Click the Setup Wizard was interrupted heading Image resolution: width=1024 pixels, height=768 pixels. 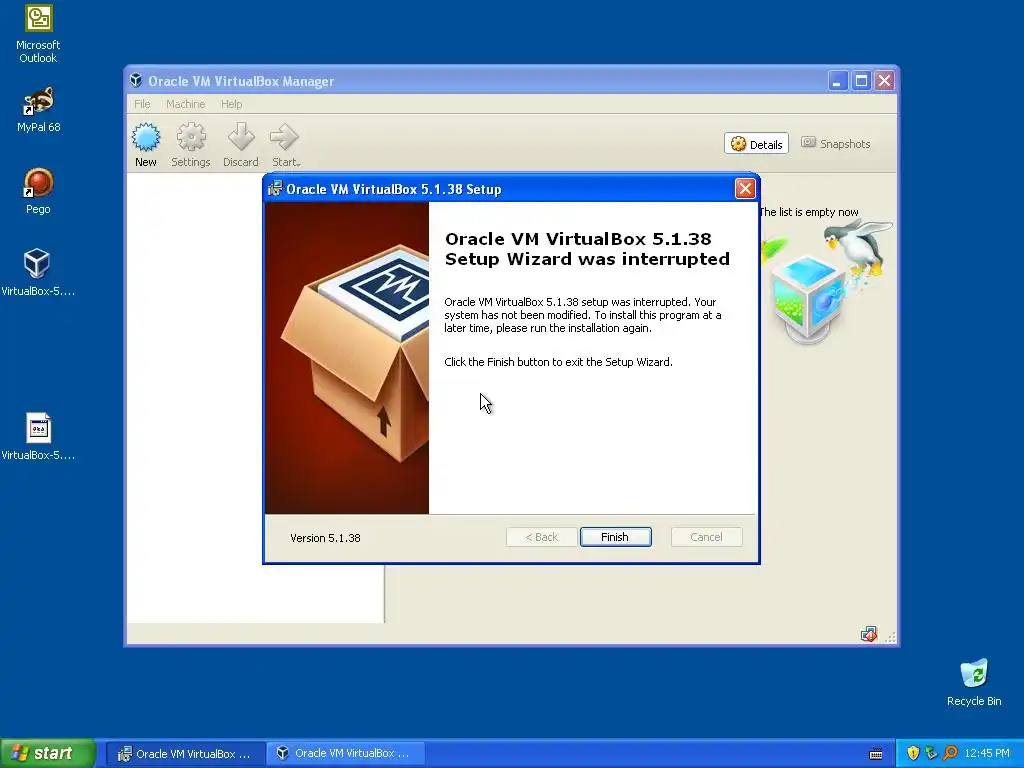tap(587, 249)
